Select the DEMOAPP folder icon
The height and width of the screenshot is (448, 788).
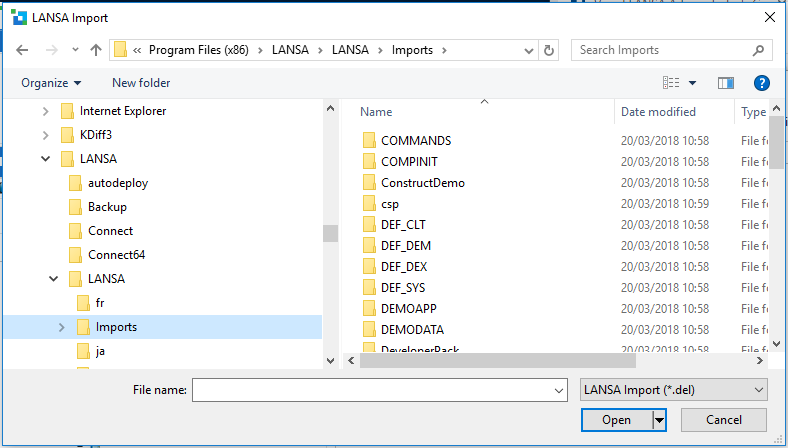(368, 309)
